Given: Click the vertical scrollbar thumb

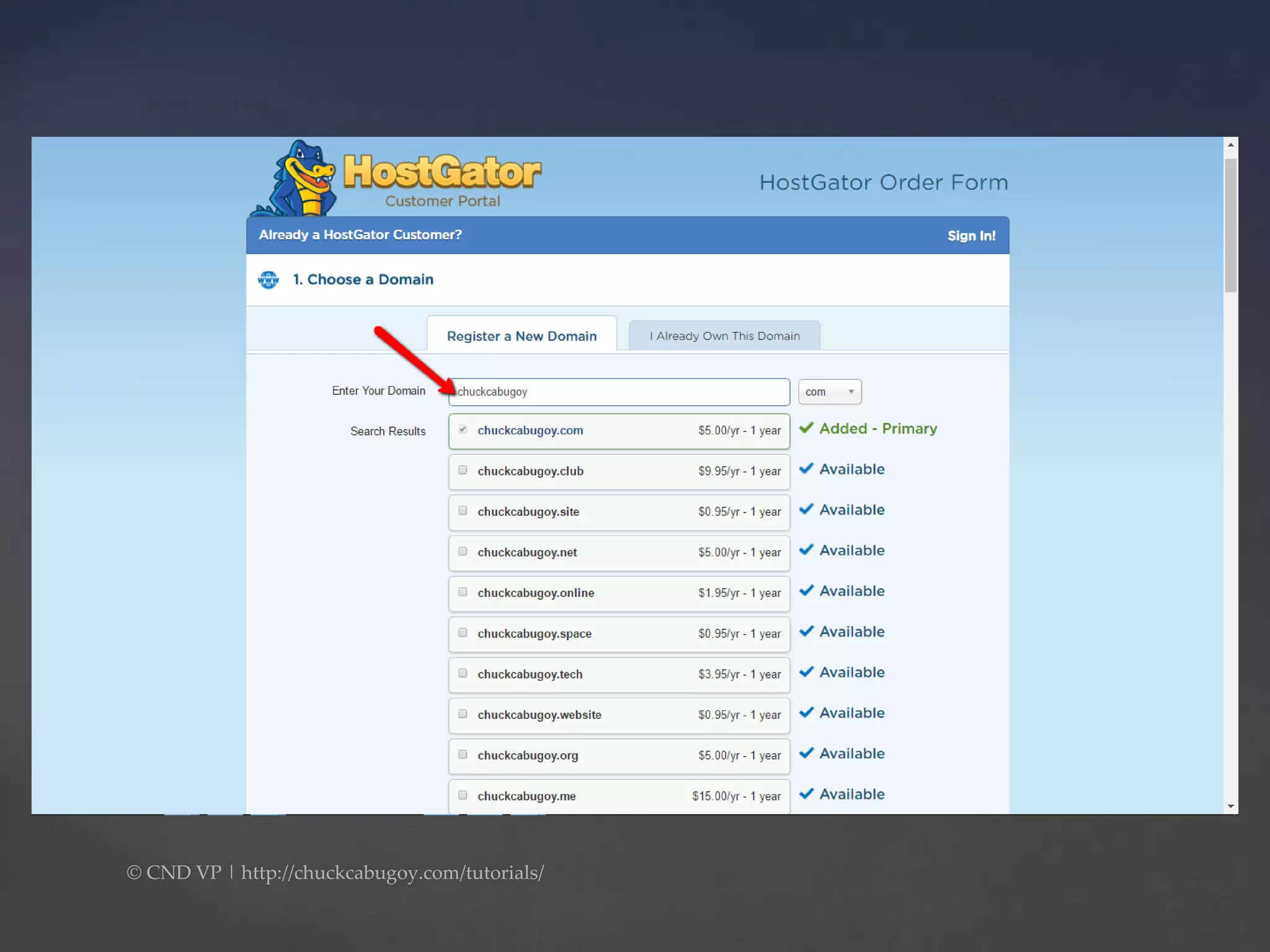Looking at the screenshot, I should tap(1230, 225).
